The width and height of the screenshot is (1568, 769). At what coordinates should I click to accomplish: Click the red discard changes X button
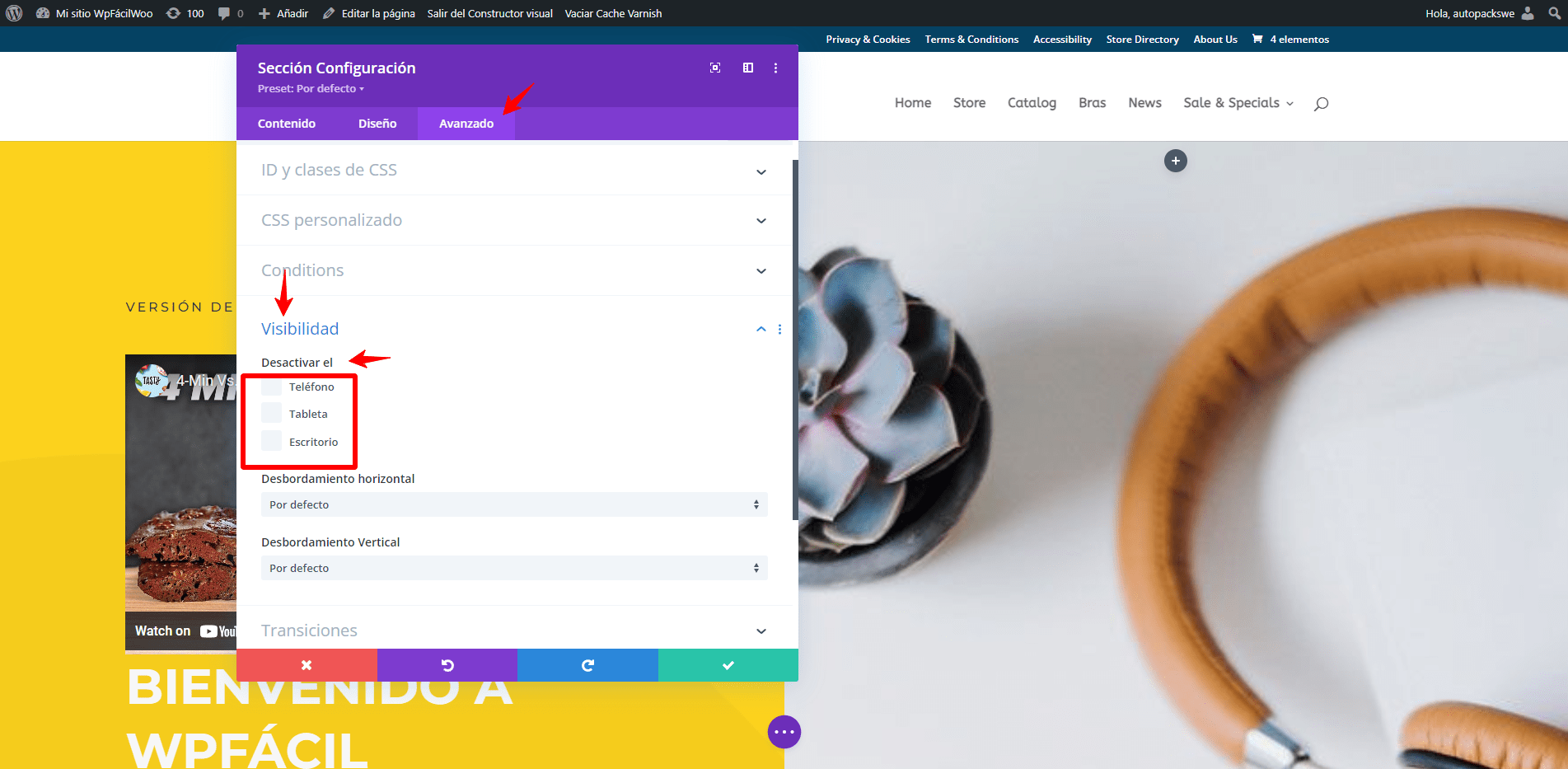tap(307, 665)
